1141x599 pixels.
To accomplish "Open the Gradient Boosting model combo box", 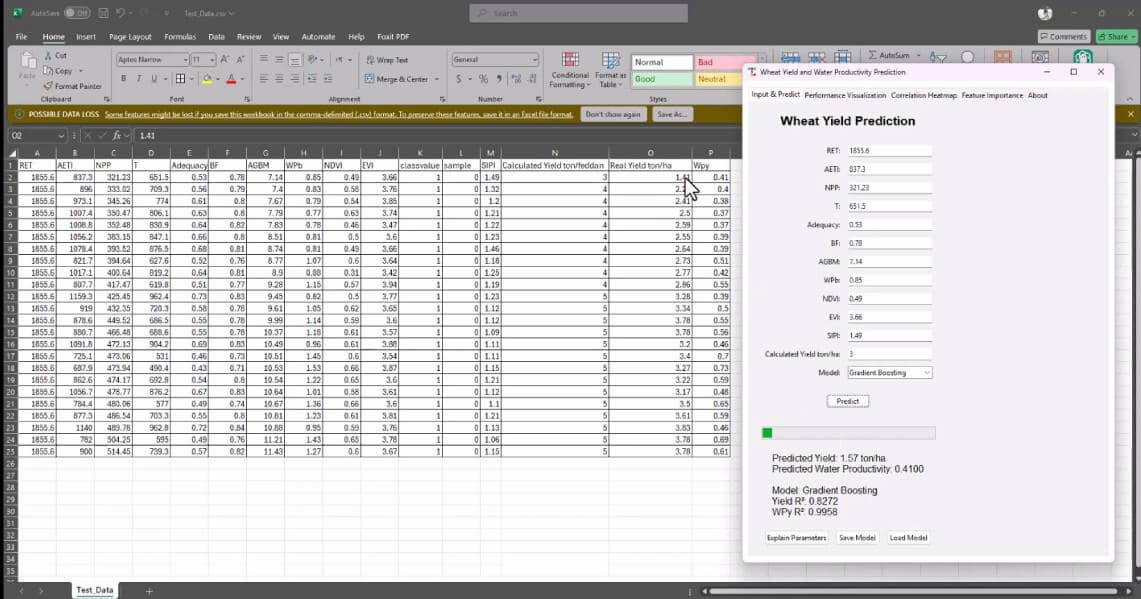I will click(x=889, y=373).
